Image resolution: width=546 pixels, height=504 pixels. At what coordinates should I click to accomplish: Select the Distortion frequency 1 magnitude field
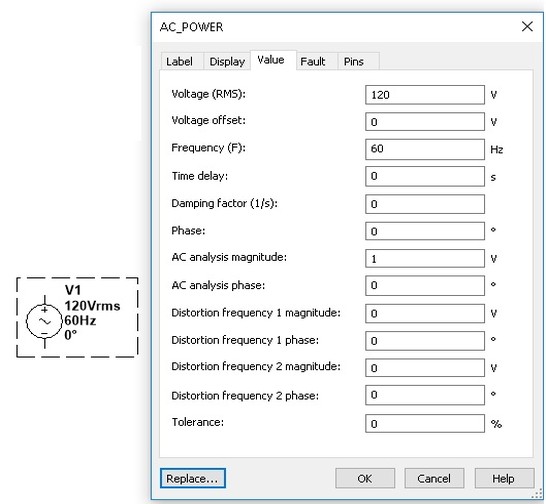[x=425, y=313]
